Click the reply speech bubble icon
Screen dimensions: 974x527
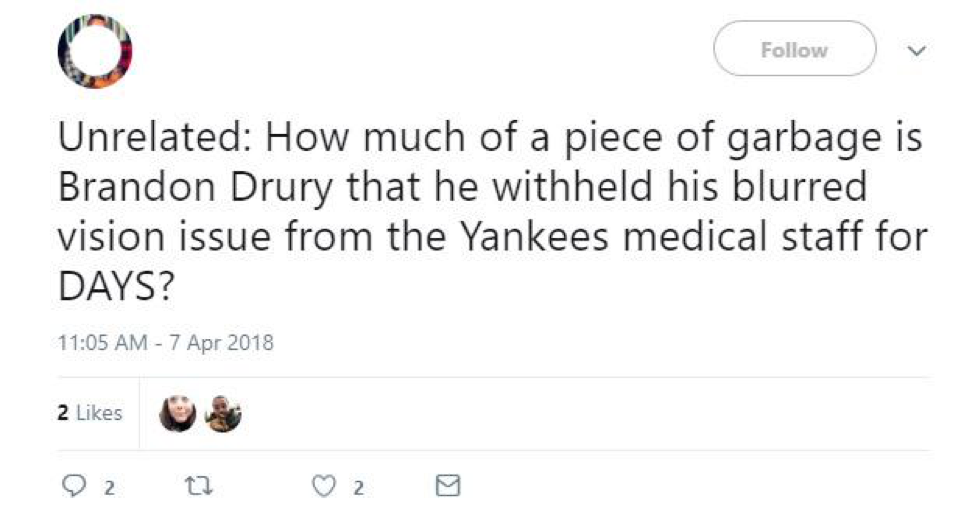74,487
